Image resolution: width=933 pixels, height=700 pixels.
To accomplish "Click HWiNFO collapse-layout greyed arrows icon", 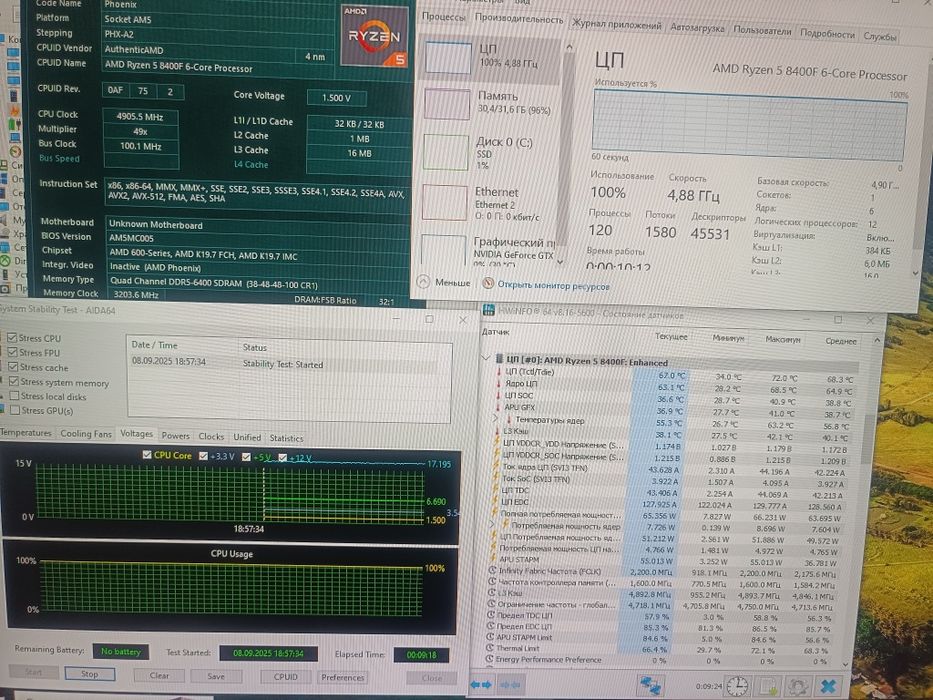I will click(x=509, y=685).
